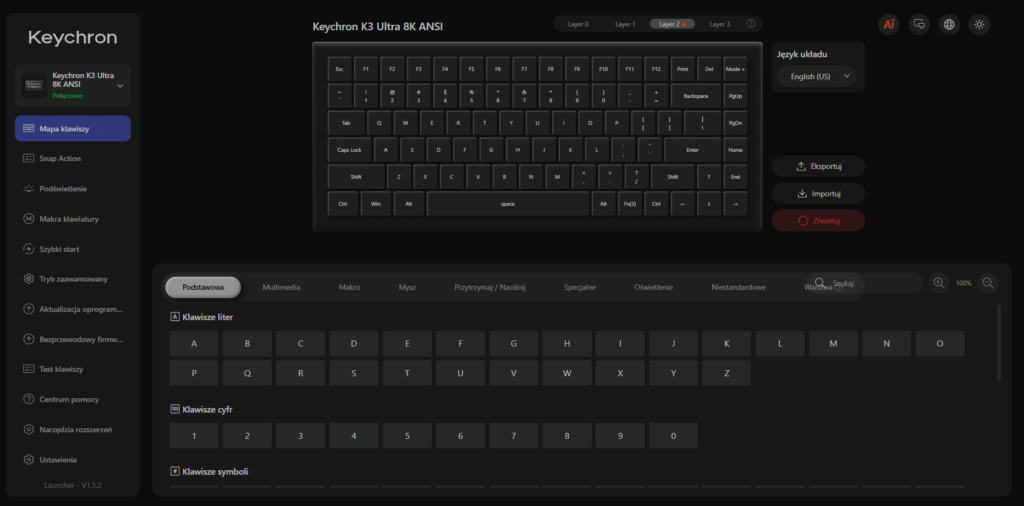1024x506 pixels.
Task: Select the Caps Lock key on keyboard
Action: click(349, 150)
